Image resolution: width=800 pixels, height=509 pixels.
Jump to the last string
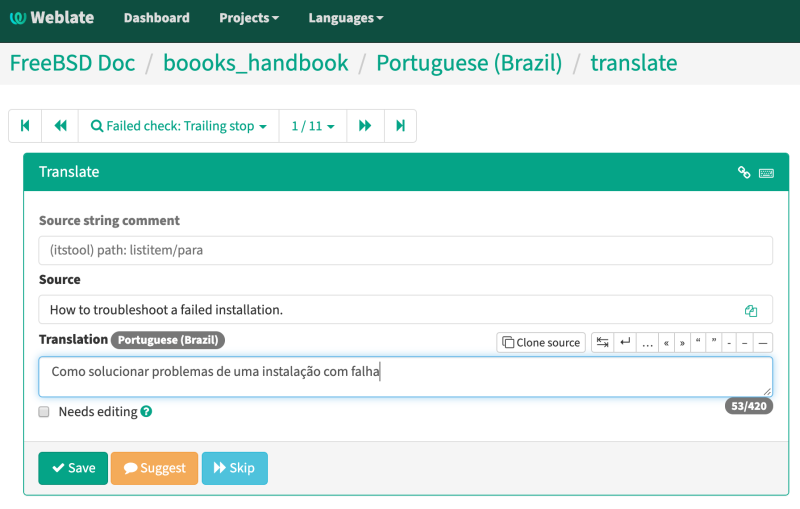[x=401, y=126]
